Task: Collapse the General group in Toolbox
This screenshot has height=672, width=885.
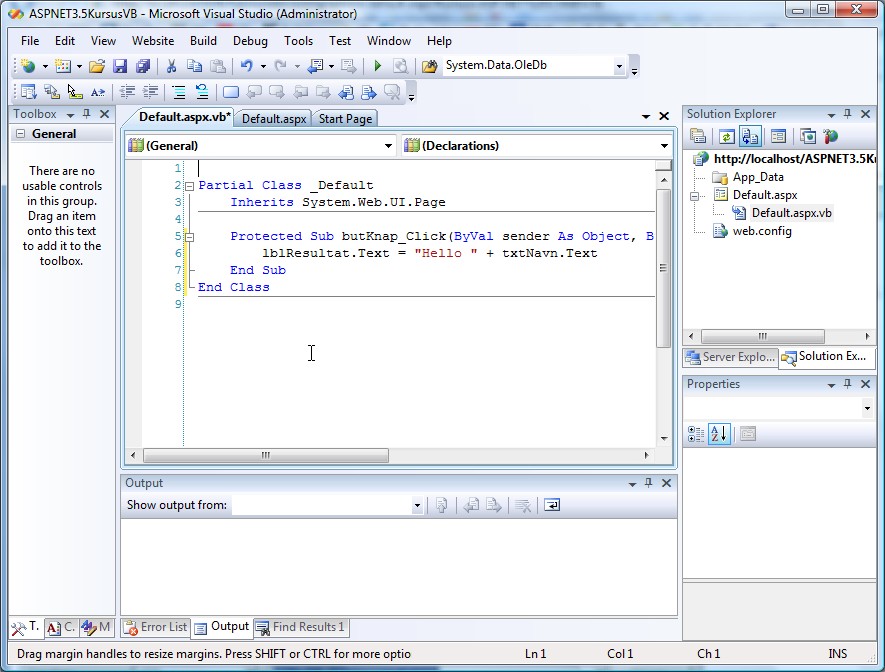Action: (x=20, y=134)
